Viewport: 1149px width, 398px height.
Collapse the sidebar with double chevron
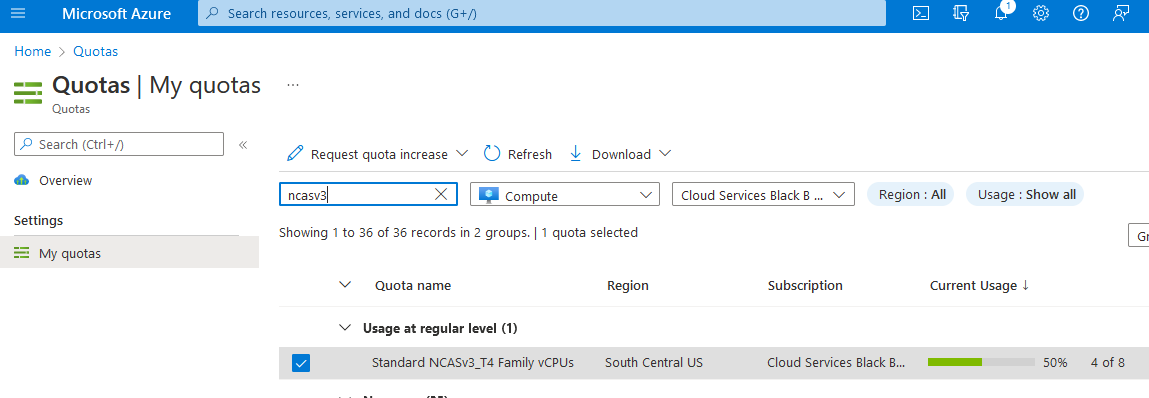click(243, 144)
